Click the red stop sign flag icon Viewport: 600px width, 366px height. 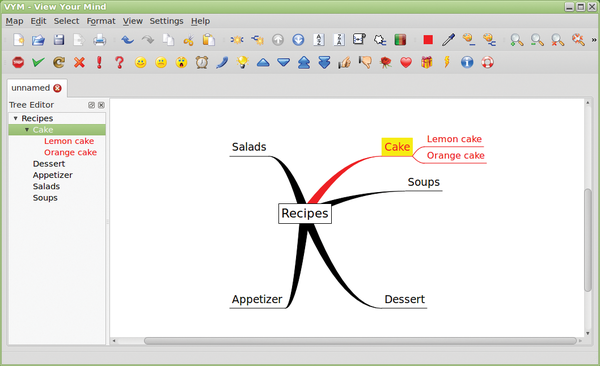point(18,62)
